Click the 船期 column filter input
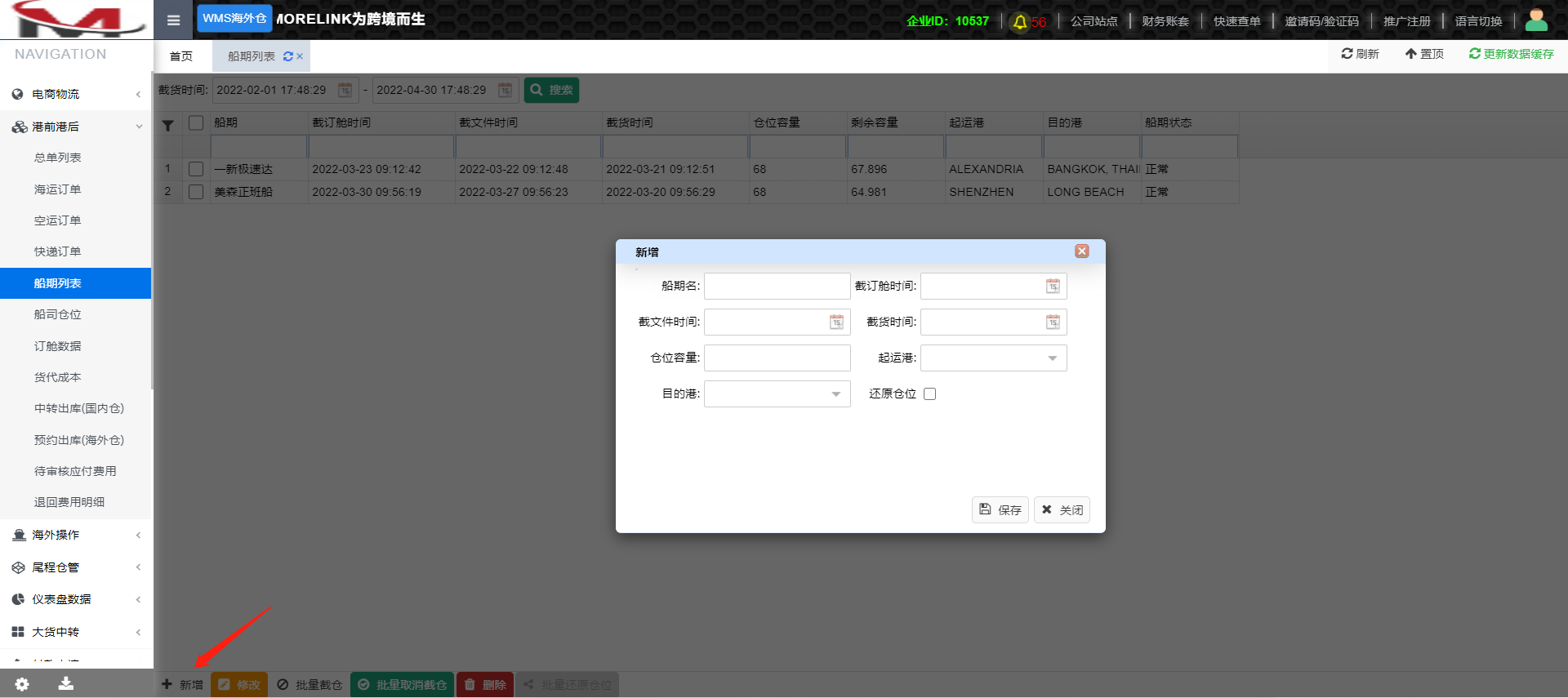 click(x=259, y=146)
